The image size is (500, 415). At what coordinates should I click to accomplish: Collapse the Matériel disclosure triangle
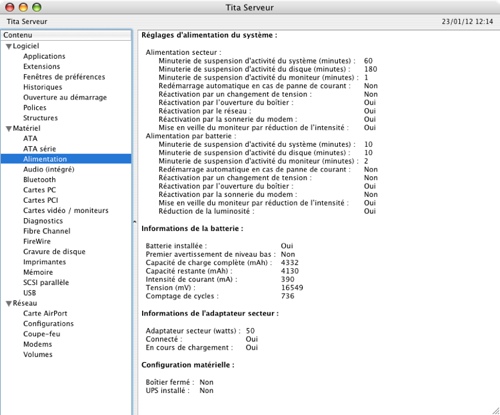9,129
